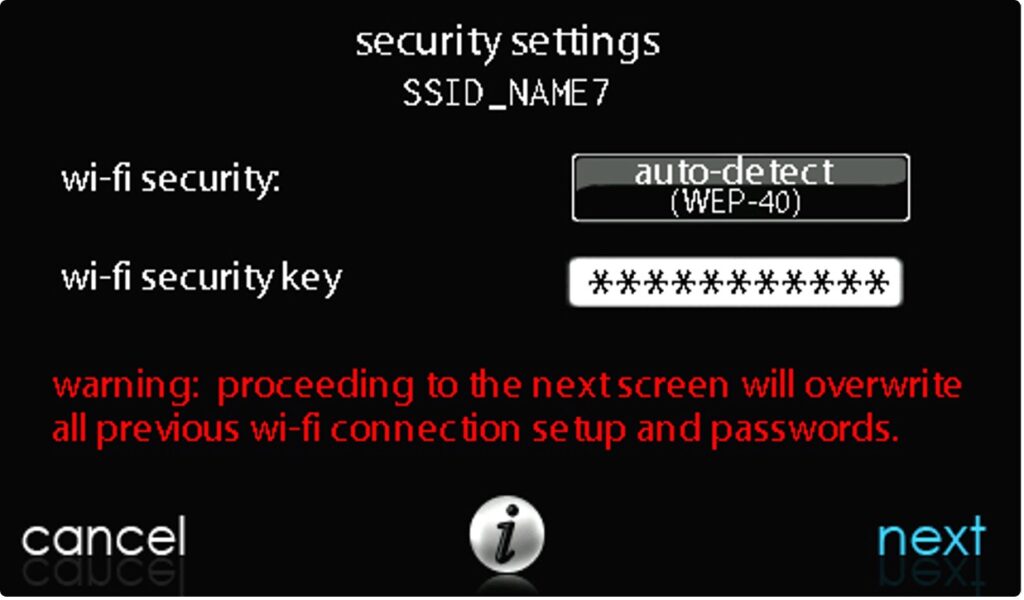Tap next to continue setup

pyautogui.click(x=931, y=537)
